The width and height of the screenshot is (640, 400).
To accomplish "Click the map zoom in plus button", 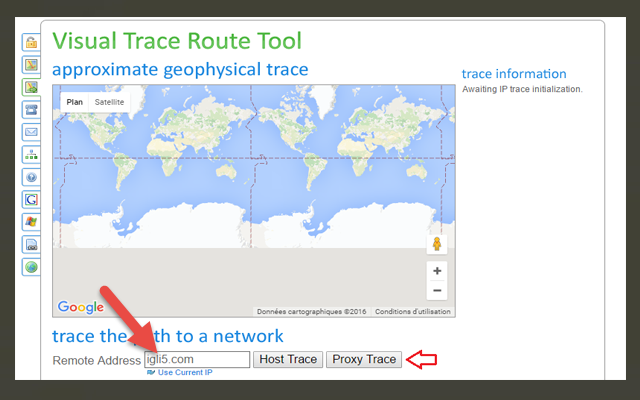I will [436, 271].
